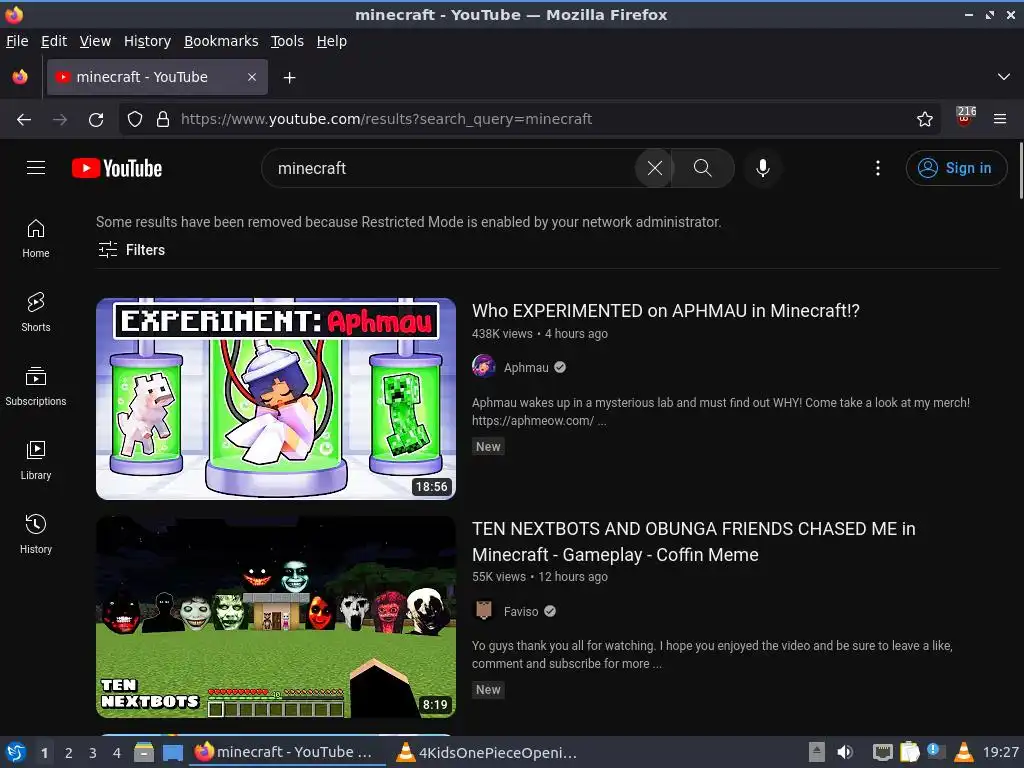
Task: Open site security padlock info
Action: coord(163,119)
